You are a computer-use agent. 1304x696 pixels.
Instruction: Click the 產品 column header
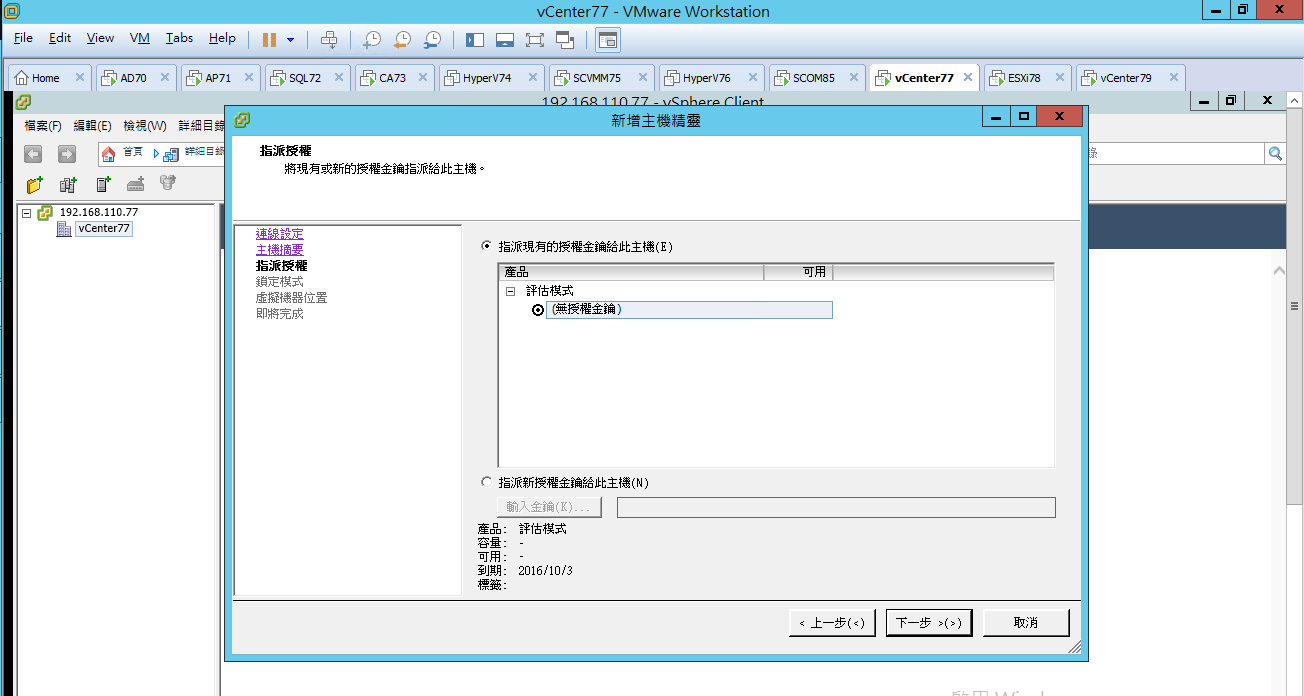pos(631,272)
